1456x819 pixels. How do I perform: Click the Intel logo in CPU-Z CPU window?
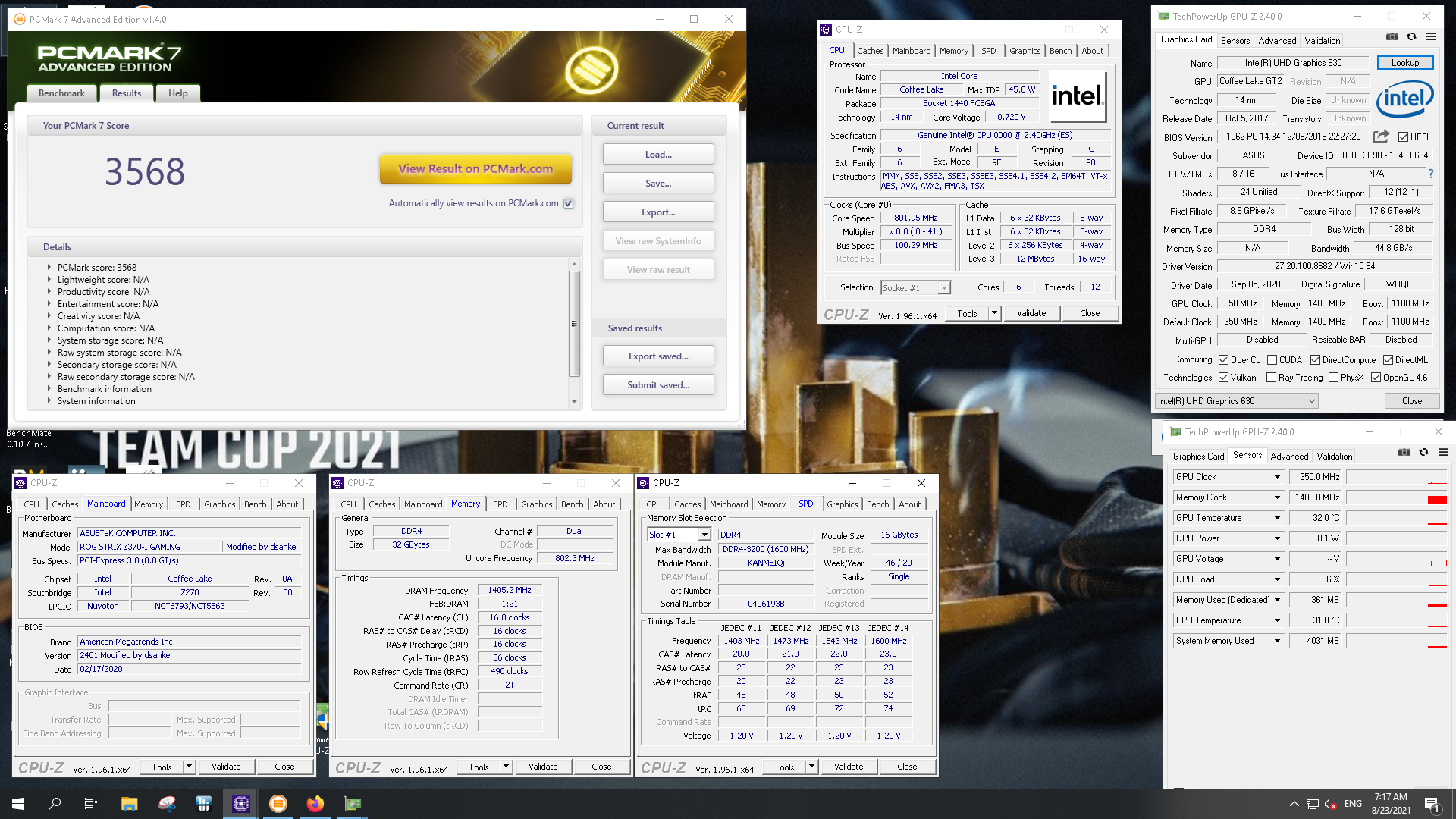(1078, 96)
